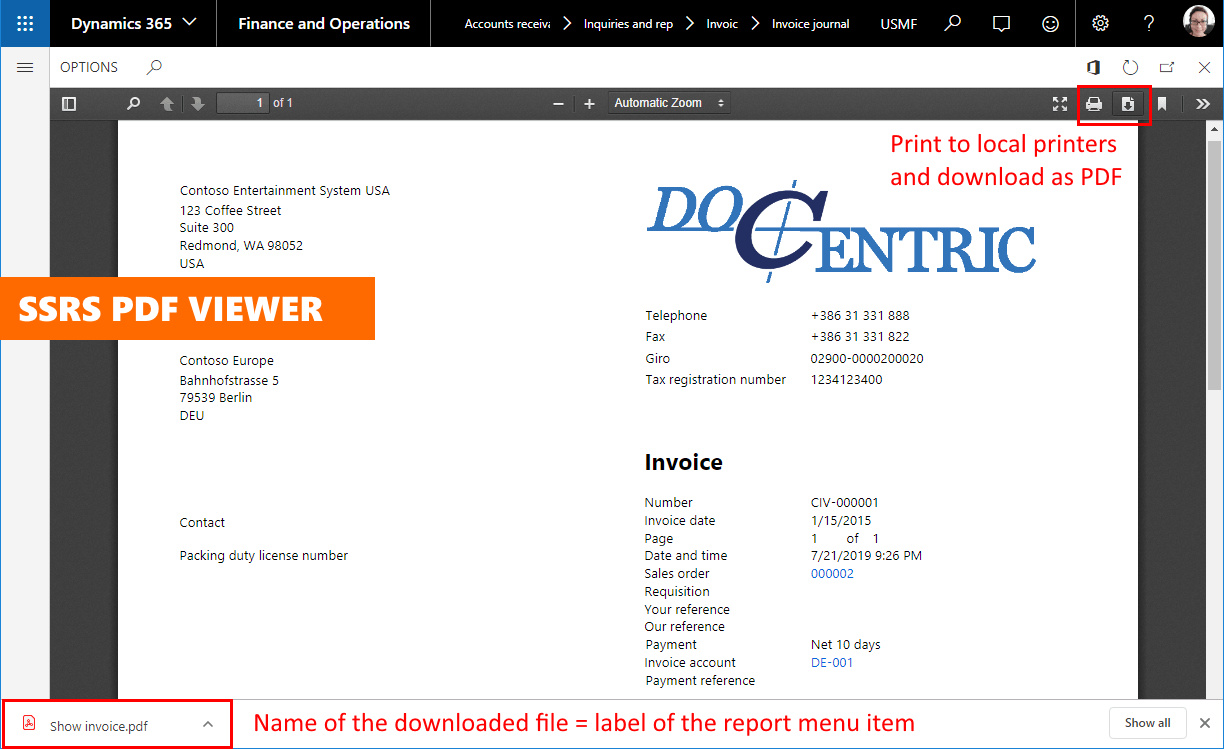The image size is (1224, 749).
Task: Open the app launcher waffle icon
Action: pyautogui.click(x=25, y=23)
